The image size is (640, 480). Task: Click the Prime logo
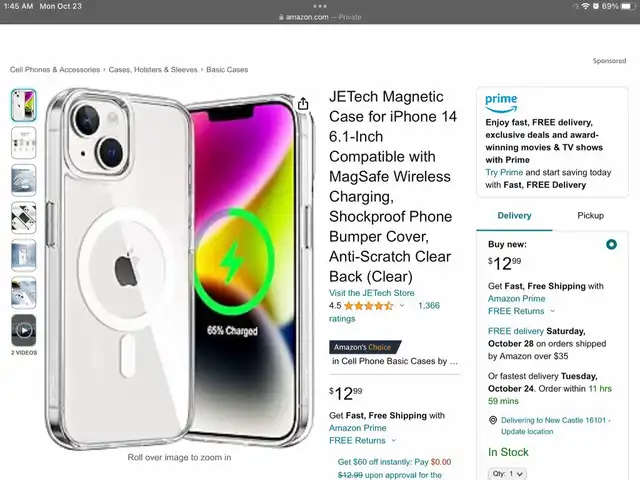click(501, 103)
